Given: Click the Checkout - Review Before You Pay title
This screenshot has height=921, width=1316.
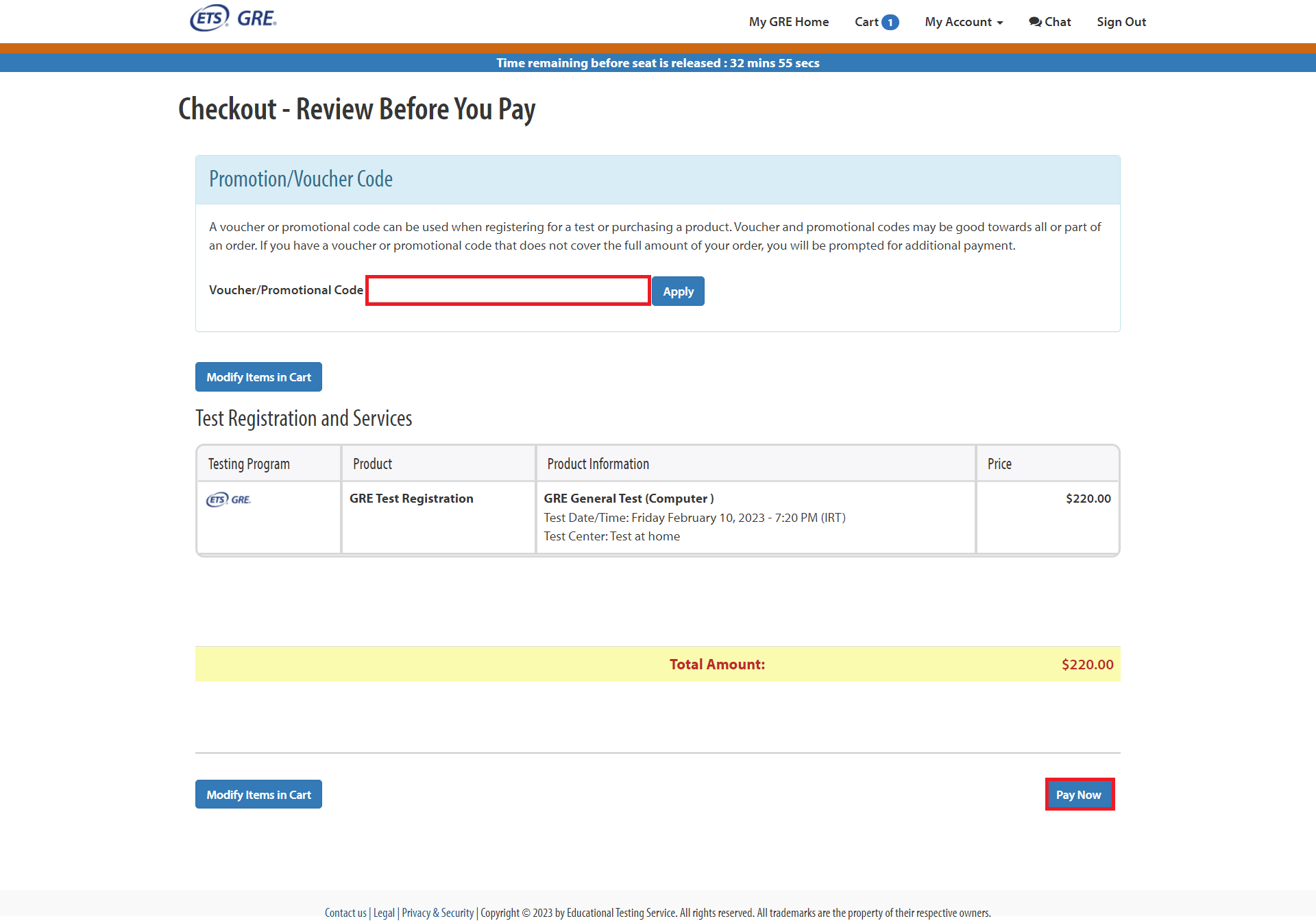Looking at the screenshot, I should tap(356, 110).
